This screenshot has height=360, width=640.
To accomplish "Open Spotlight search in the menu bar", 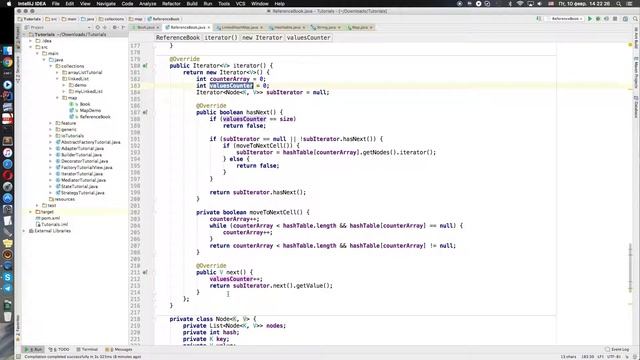I will pyautogui.click(x=619, y=4).
